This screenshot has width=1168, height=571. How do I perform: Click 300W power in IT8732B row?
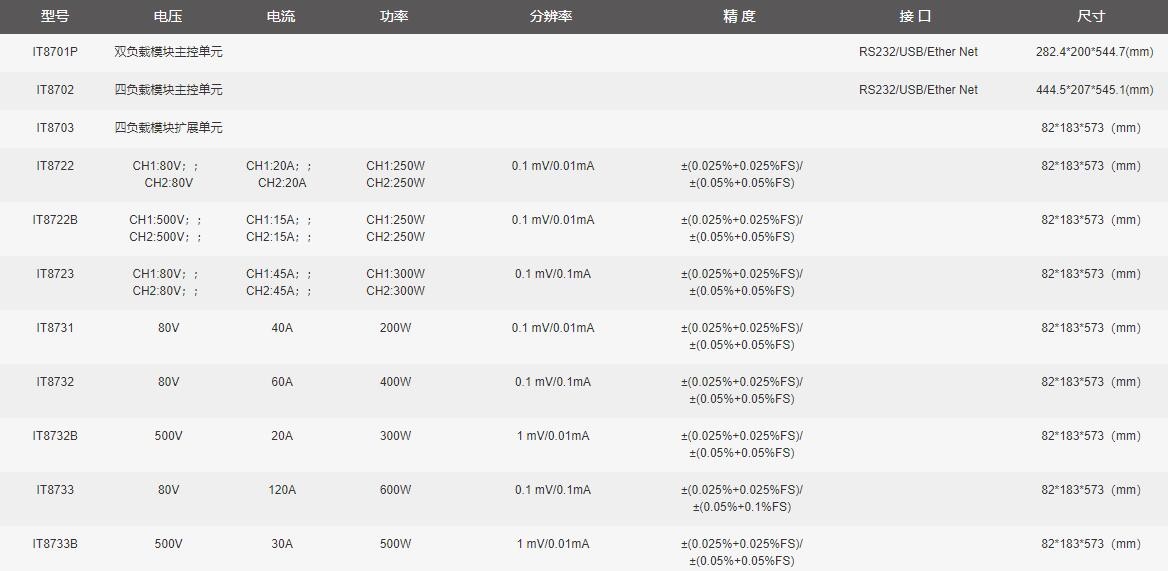[x=396, y=436]
